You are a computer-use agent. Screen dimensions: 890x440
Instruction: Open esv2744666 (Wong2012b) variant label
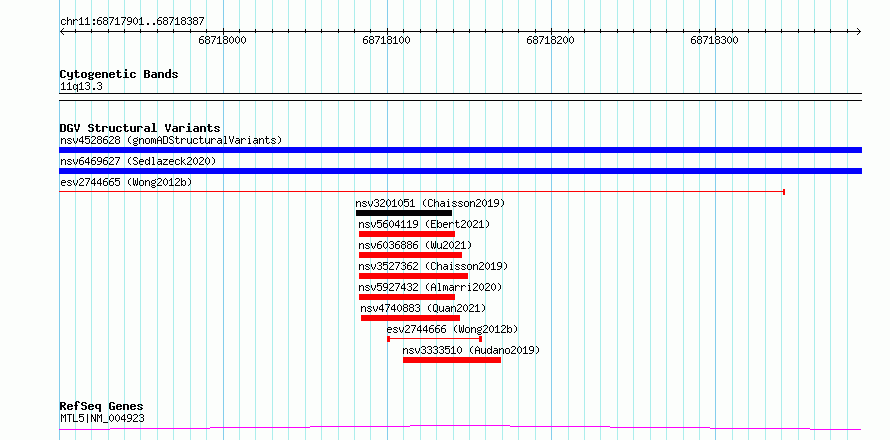pyautogui.click(x=452, y=329)
